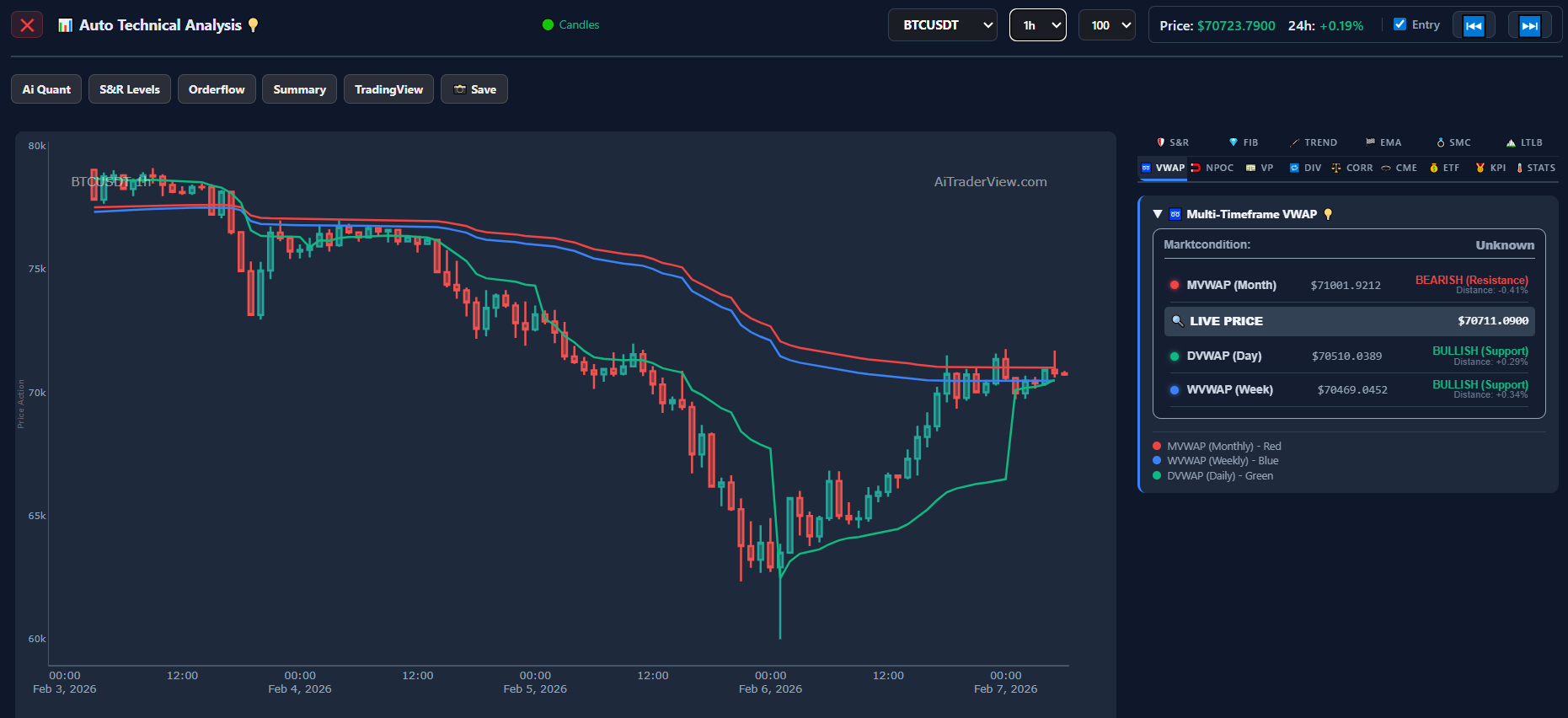Click the lightbulb next to Auto Technical Analysis
This screenshot has height=718, width=1568.
pyautogui.click(x=253, y=25)
